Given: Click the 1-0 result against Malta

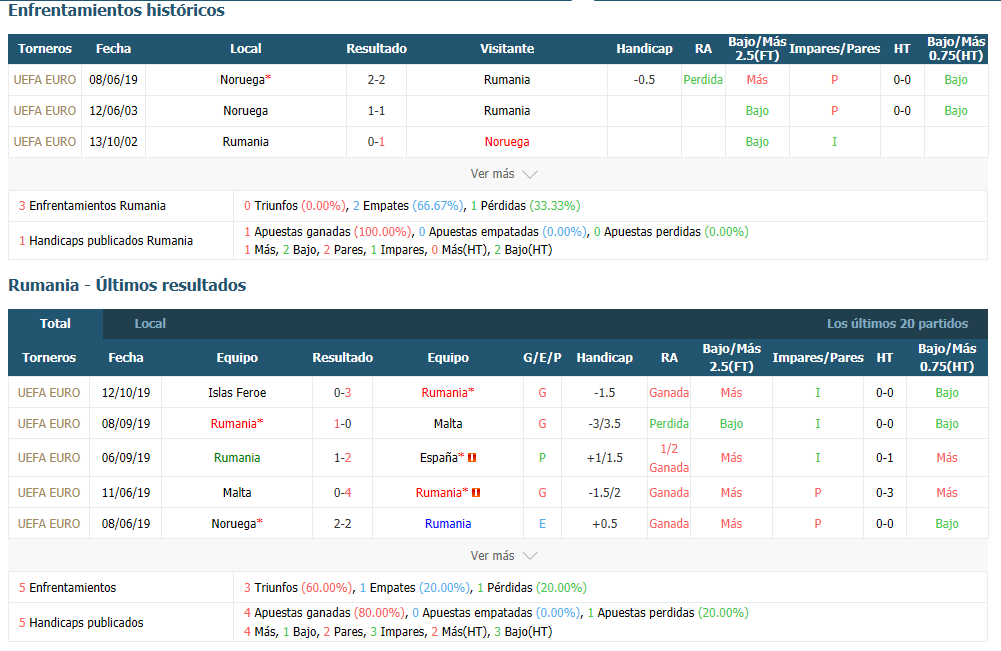Looking at the screenshot, I should pos(342,424).
